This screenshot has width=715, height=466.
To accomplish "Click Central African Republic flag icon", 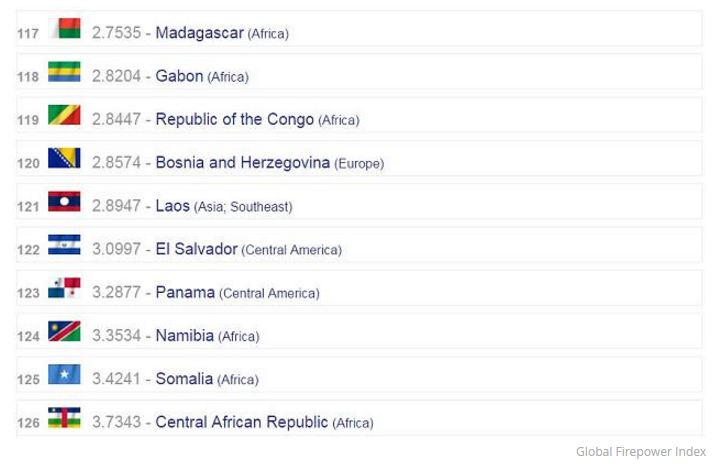I will pos(64,417).
